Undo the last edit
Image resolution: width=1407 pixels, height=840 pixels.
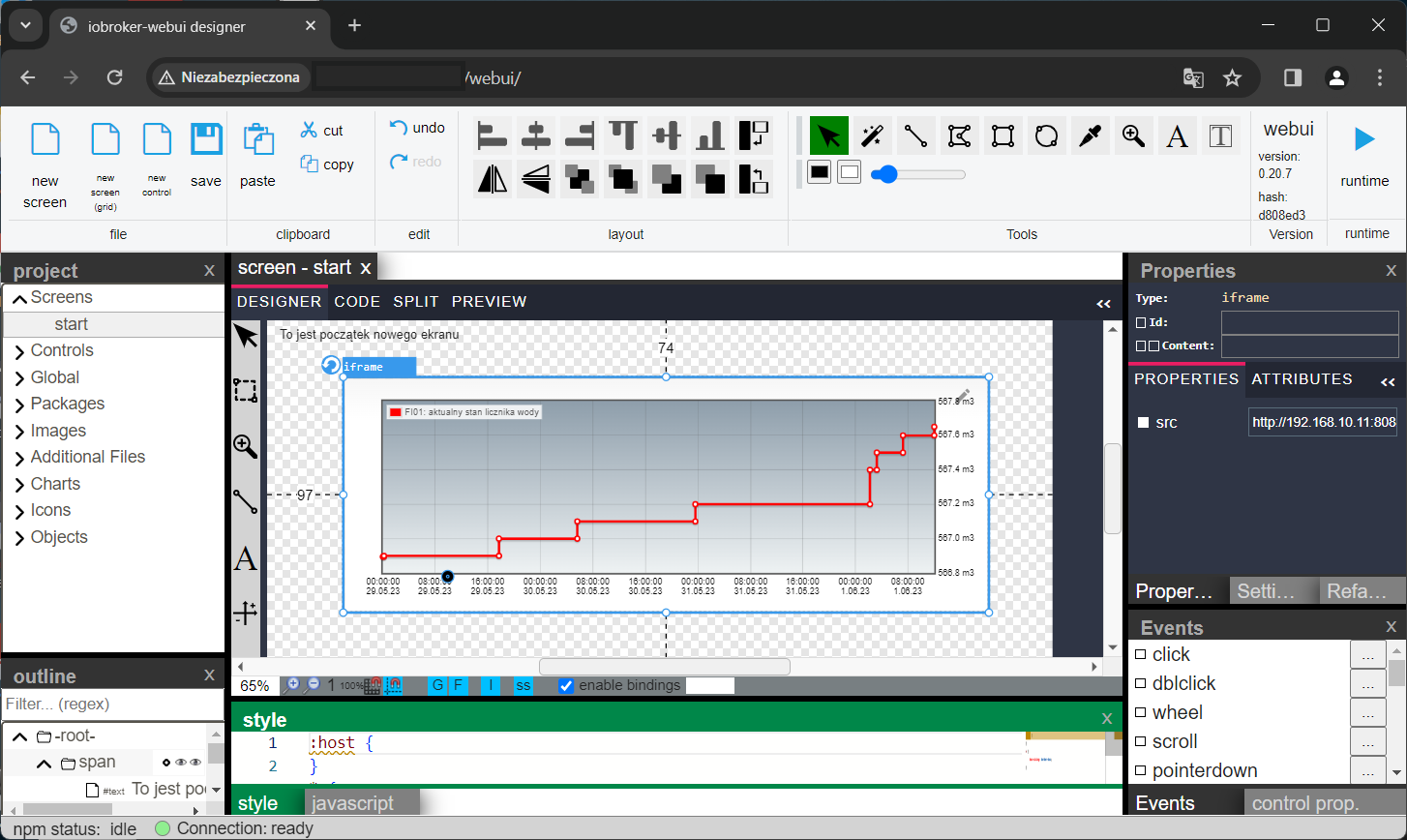coord(417,128)
